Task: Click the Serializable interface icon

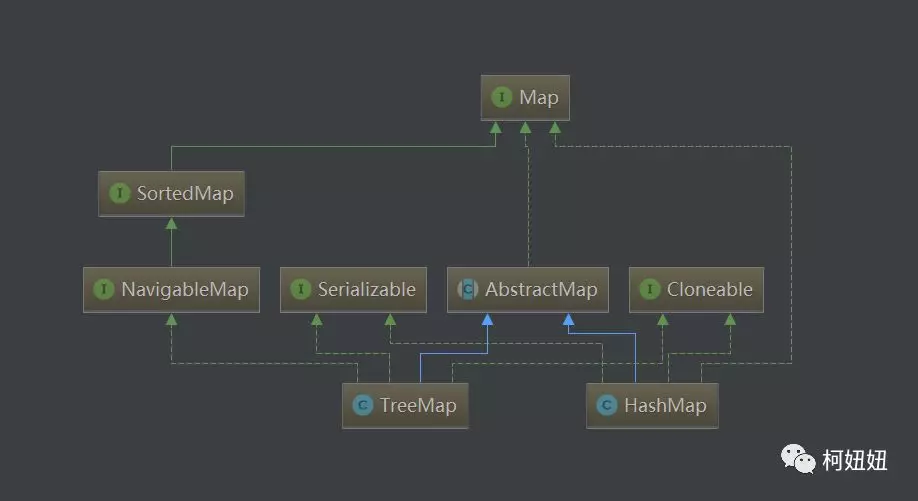Action: 300,289
